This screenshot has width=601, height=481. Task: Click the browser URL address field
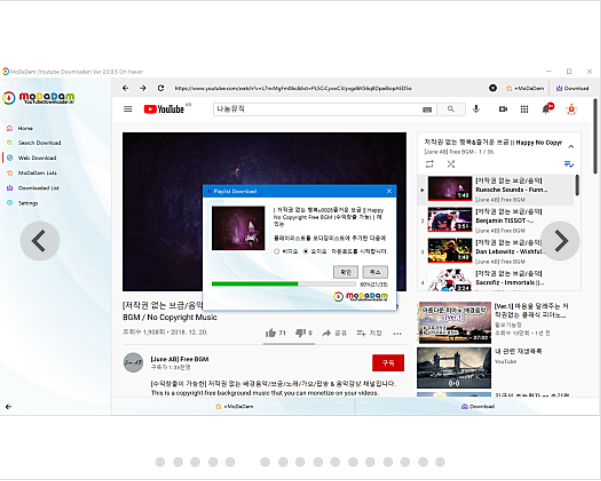293,88
